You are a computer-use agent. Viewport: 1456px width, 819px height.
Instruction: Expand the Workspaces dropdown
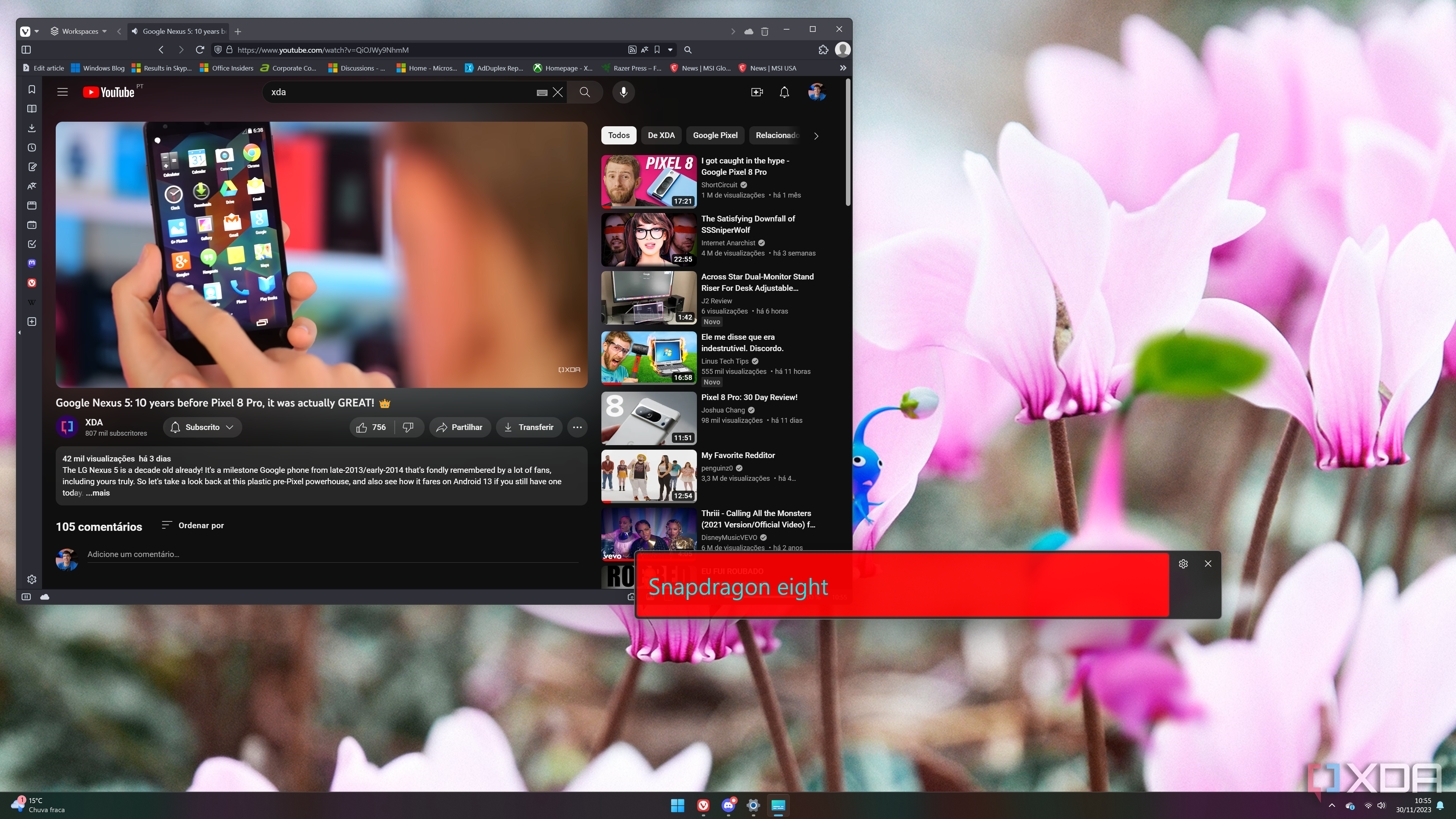coord(78,31)
